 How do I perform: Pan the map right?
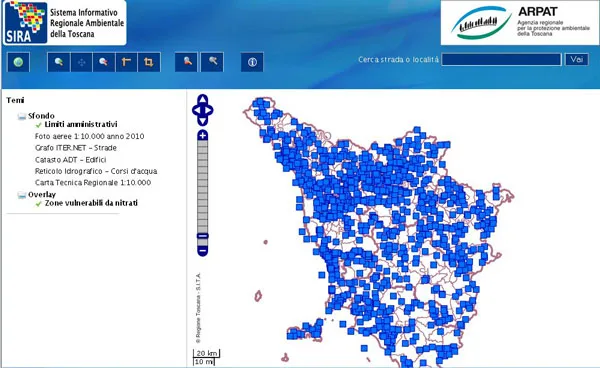tap(209, 111)
